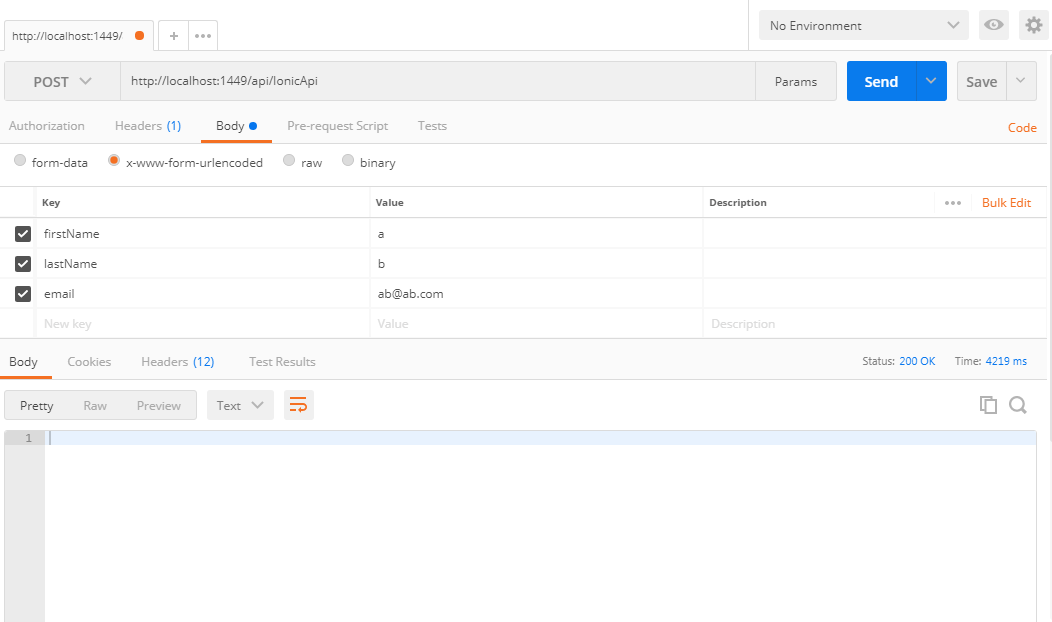Open environment quick look eye icon
Image resolution: width=1052 pixels, height=622 pixels.
coord(993,25)
